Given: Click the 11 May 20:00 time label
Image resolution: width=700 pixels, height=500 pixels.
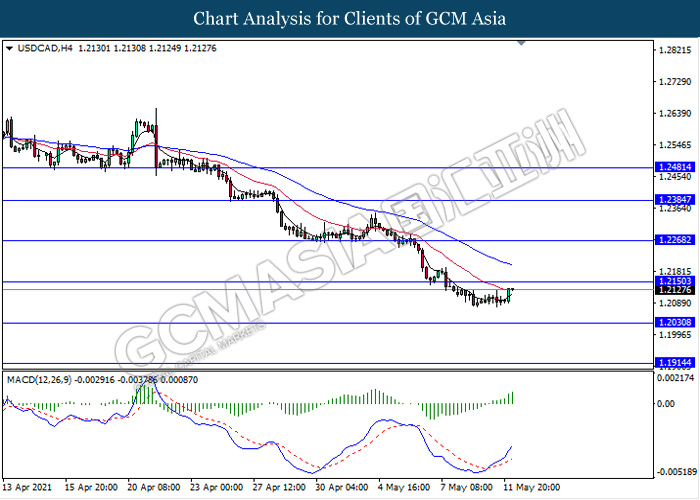Looking at the screenshot, I should [531, 487].
